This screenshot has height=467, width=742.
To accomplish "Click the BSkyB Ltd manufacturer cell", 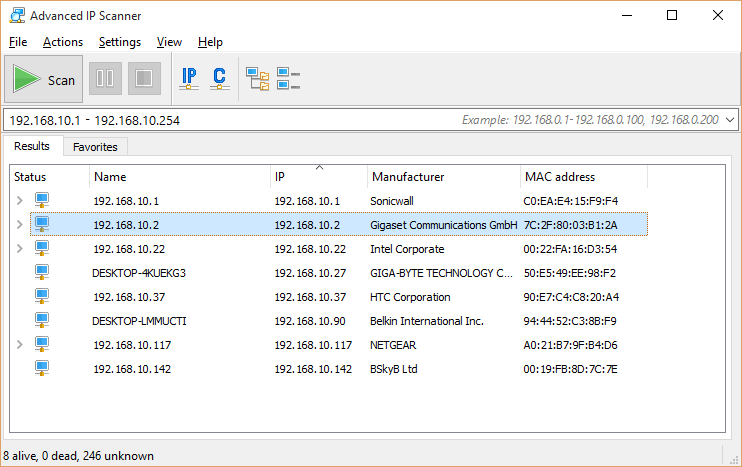I will (394, 369).
